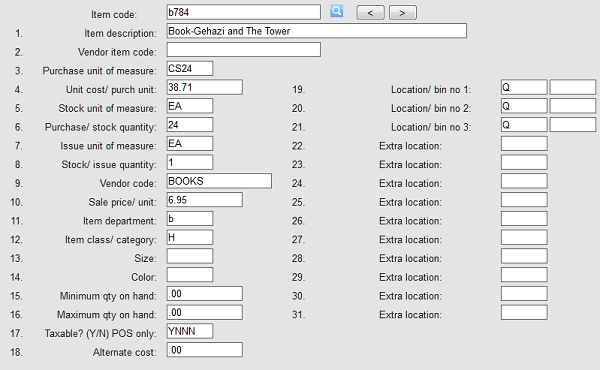Click the magnifier search icon beside Item code
600x370 pixels.
click(x=336, y=11)
